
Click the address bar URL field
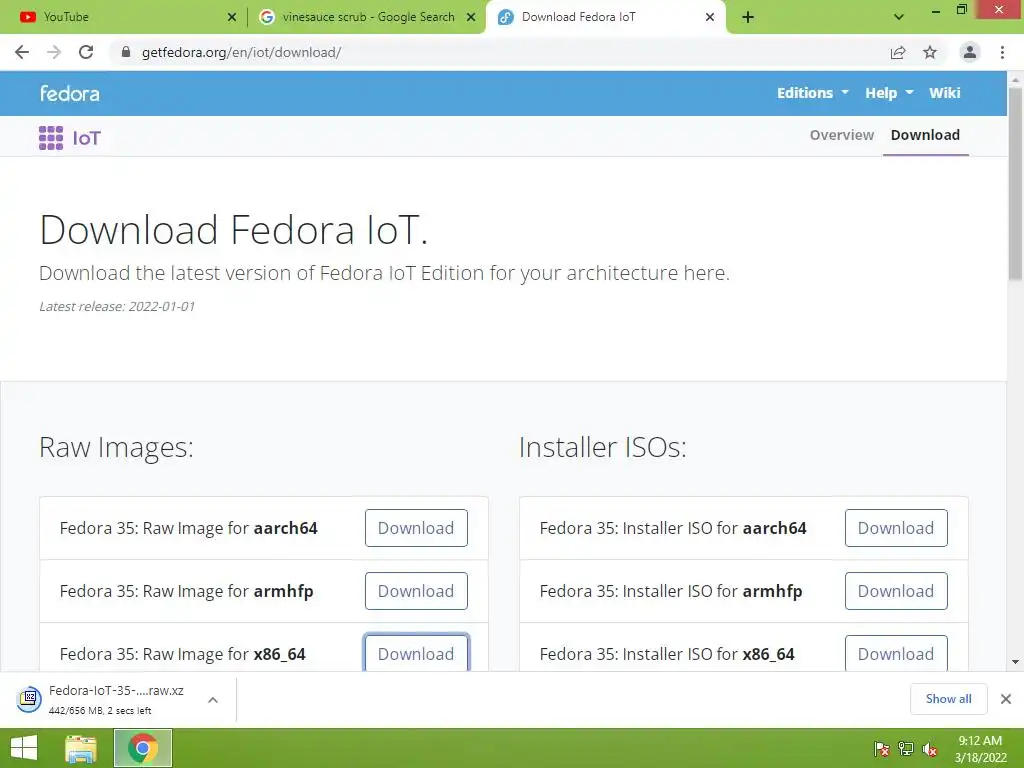coord(496,52)
